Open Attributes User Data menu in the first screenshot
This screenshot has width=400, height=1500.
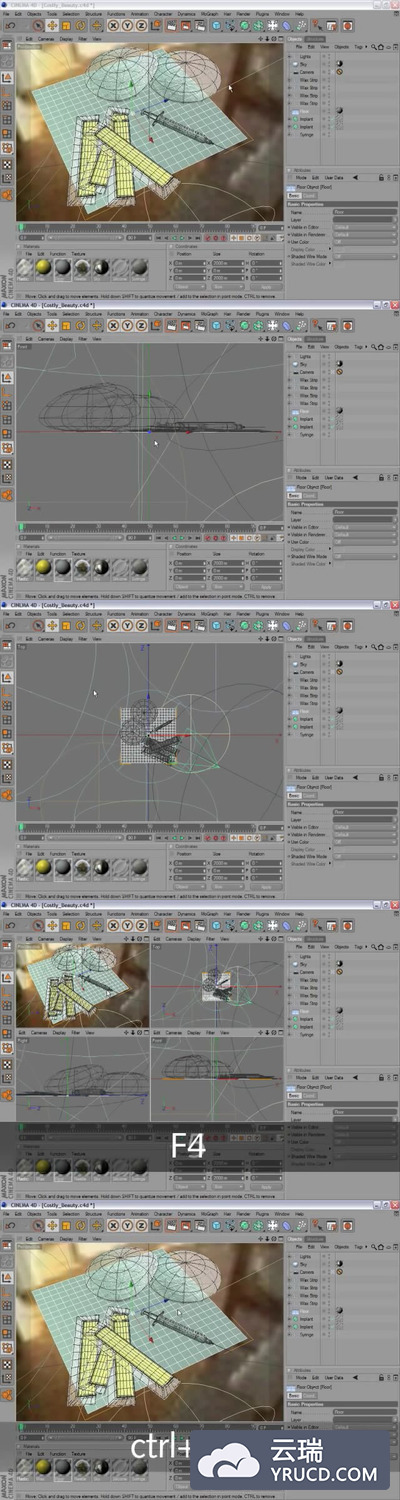[x=334, y=178]
